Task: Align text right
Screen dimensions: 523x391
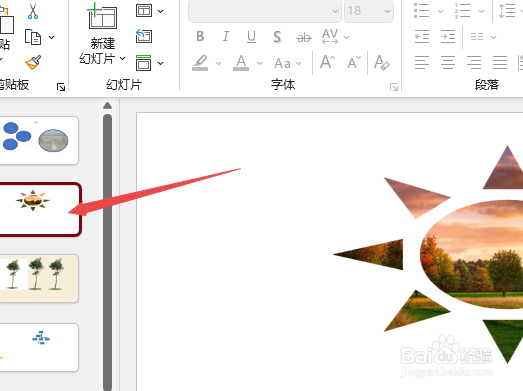Action: click(474, 62)
